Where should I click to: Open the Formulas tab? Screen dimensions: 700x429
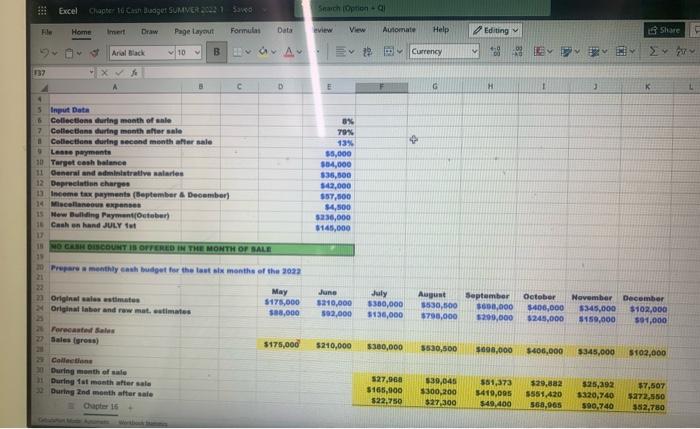click(x=245, y=30)
